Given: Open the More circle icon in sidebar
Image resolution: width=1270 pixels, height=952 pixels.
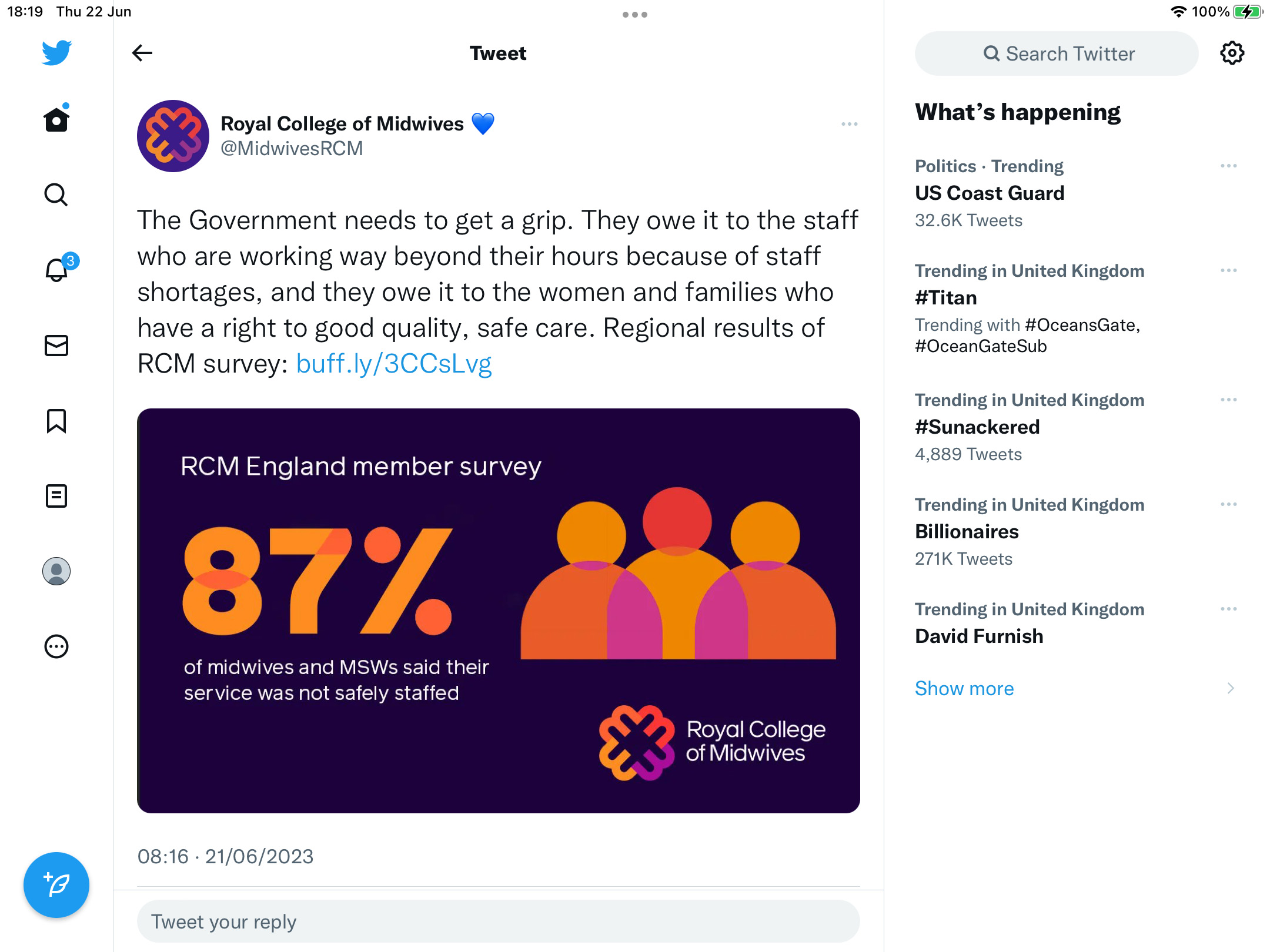Looking at the screenshot, I should [56, 646].
